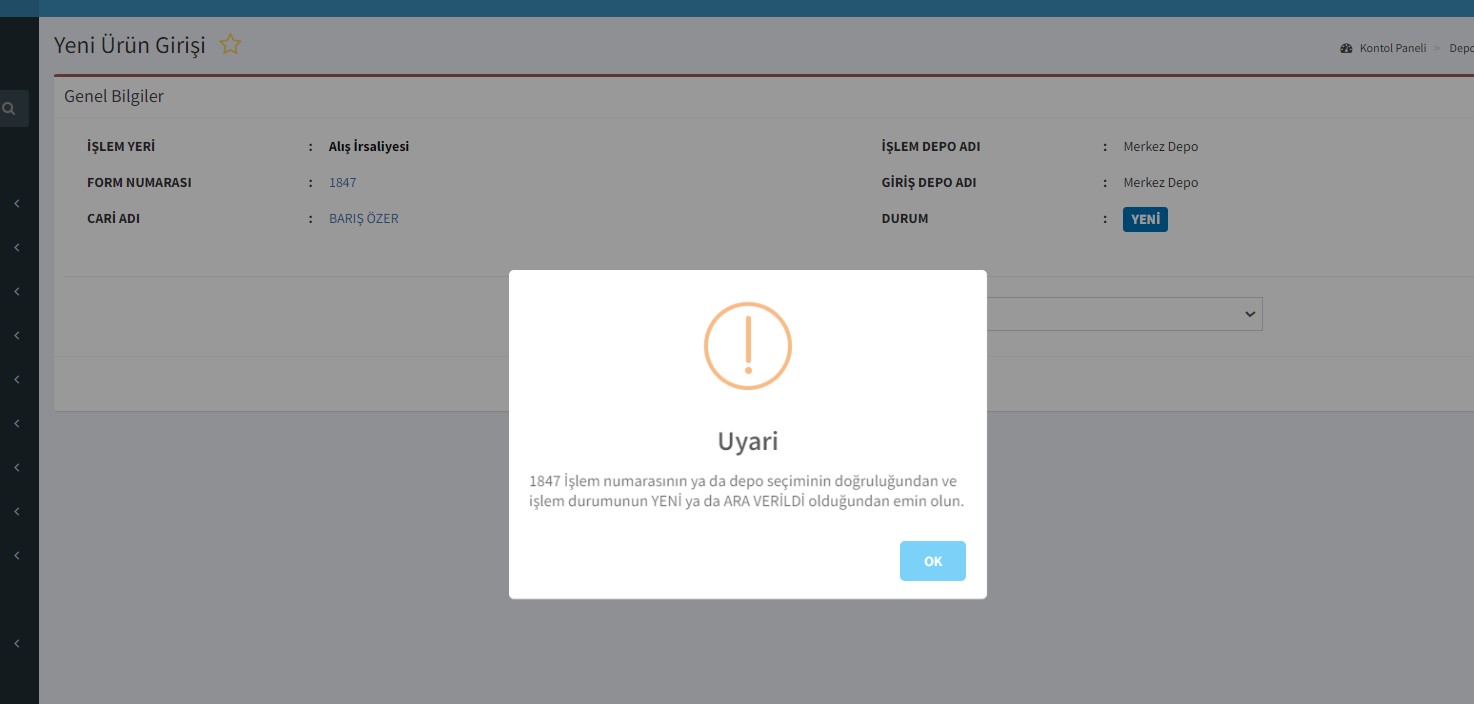
Task: Expand the last sidebar chevron at bottom
Action: tap(17, 644)
